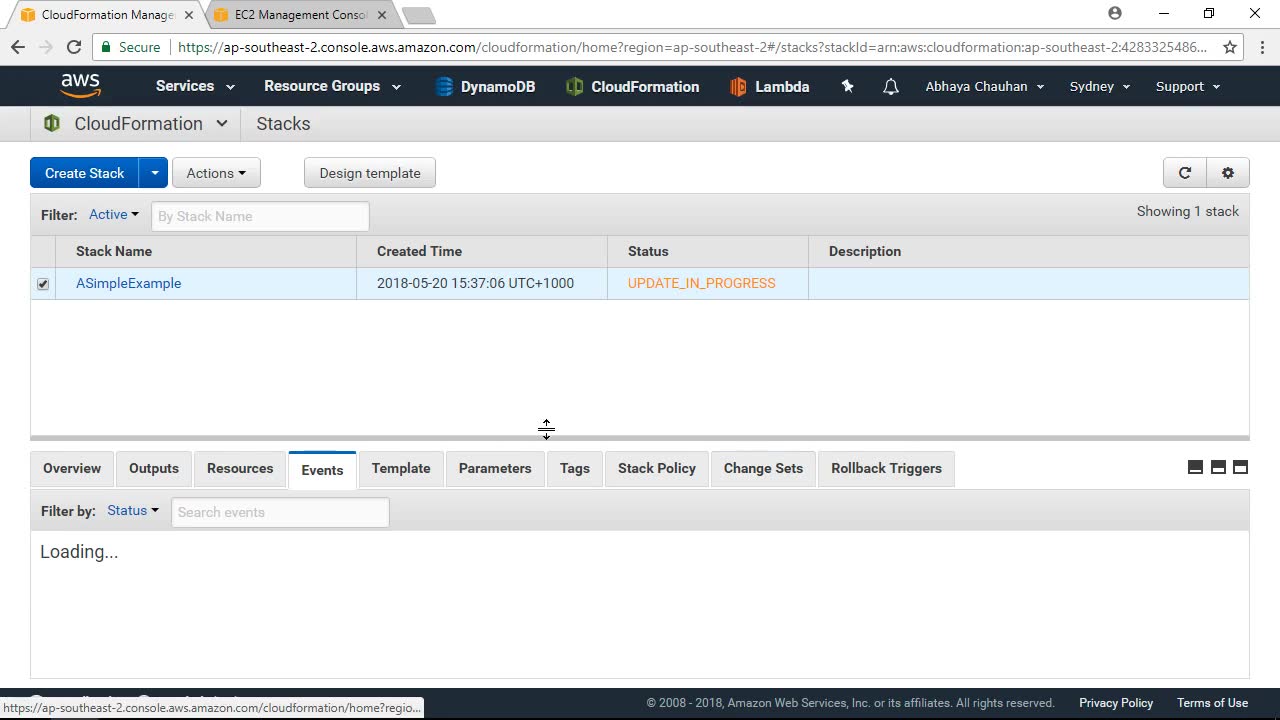Click the pane resize divider handle
The height and width of the screenshot is (720, 1280).
point(640,437)
